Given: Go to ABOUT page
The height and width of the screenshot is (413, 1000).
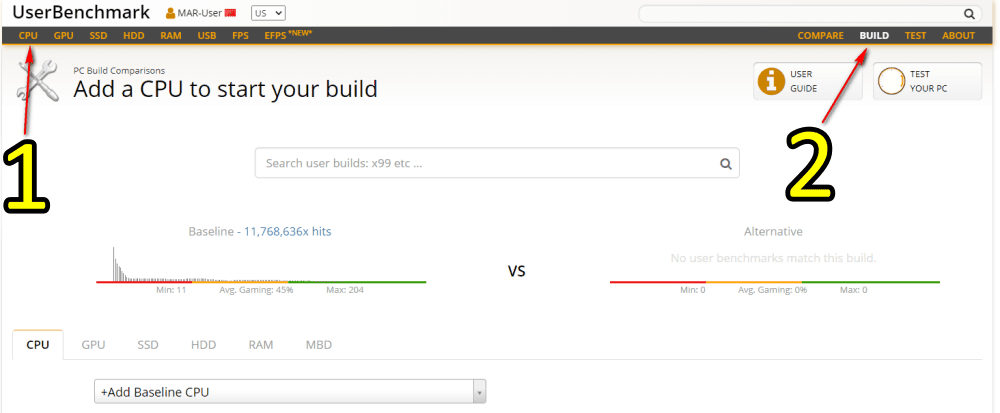Looking at the screenshot, I should click(x=959, y=36).
